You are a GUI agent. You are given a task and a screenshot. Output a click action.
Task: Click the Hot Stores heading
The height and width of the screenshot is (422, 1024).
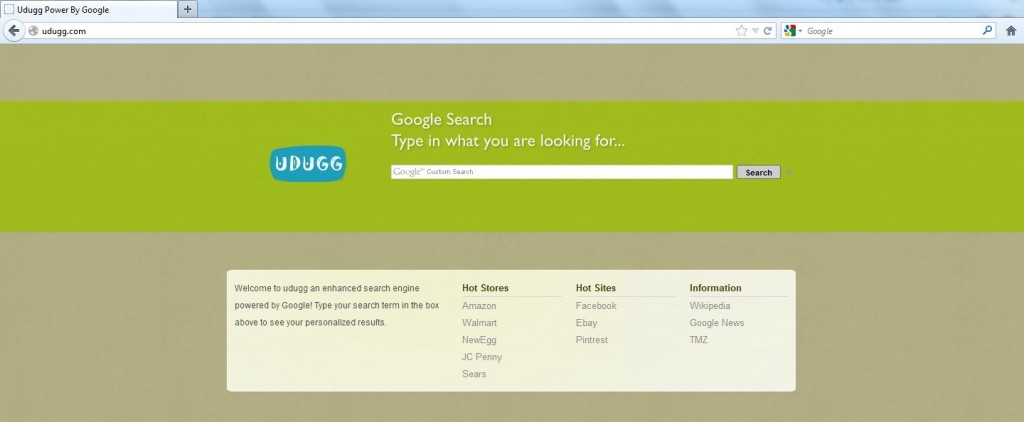pyautogui.click(x=485, y=287)
